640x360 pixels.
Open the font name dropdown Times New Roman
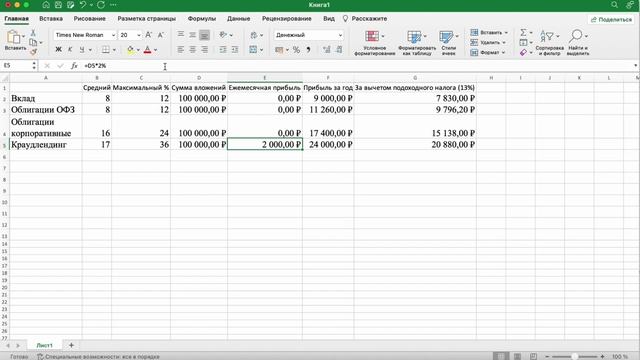coord(113,35)
